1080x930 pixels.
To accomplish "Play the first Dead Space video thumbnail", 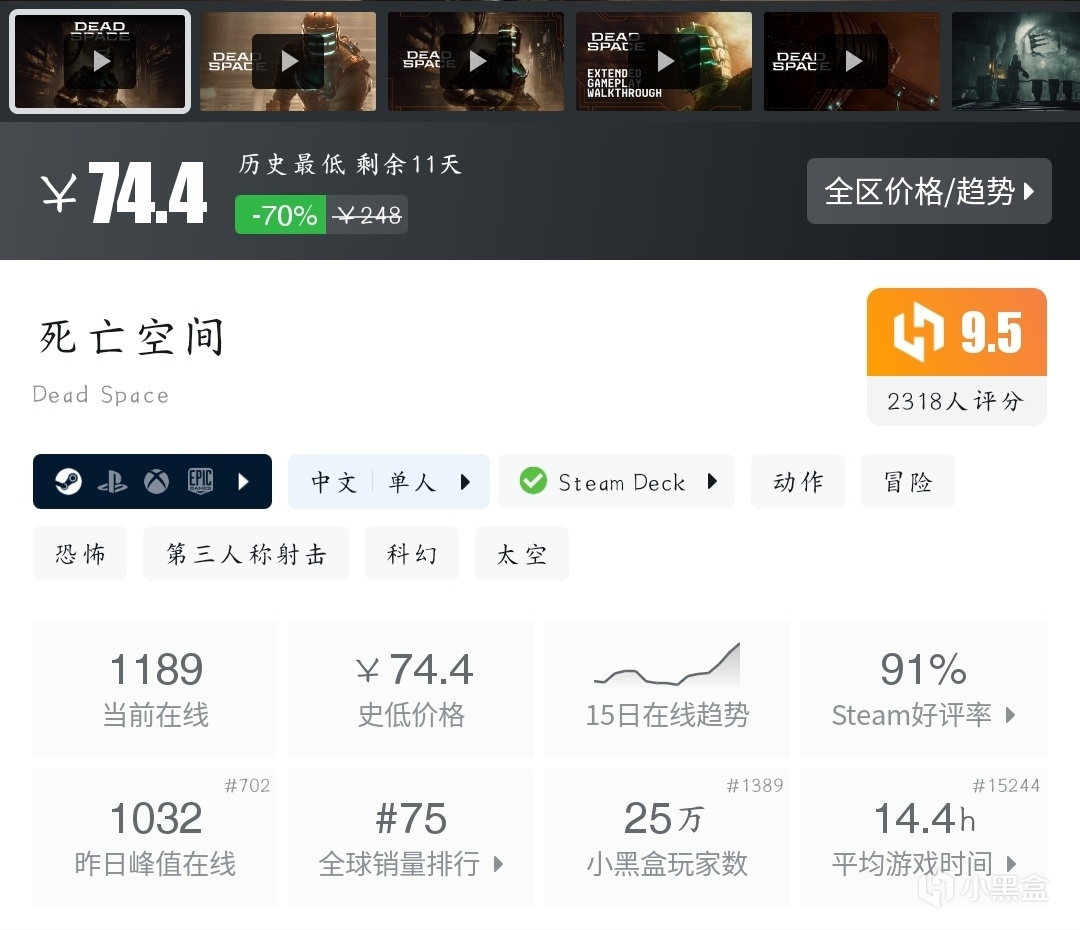I will [100, 61].
